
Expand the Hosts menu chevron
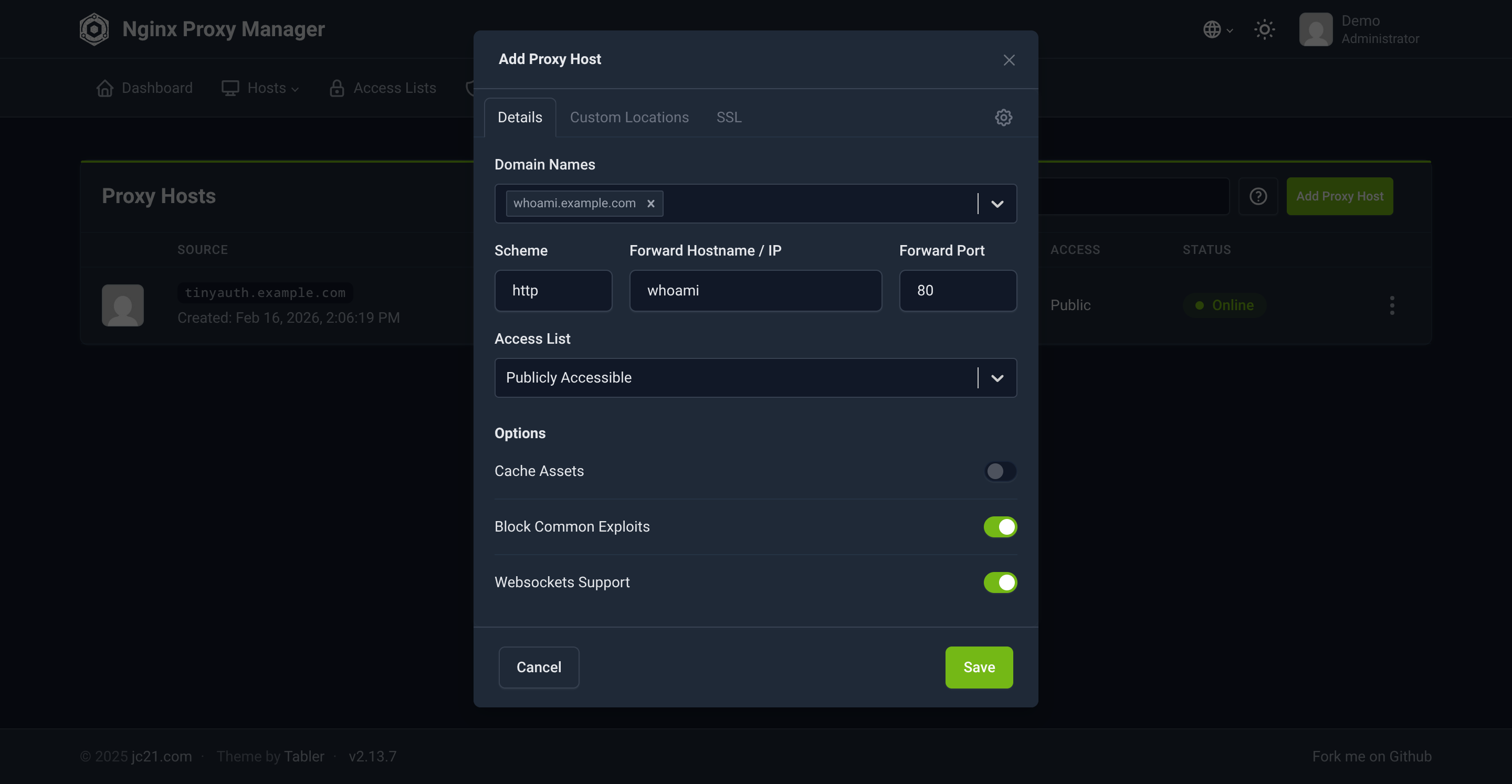pyautogui.click(x=295, y=89)
